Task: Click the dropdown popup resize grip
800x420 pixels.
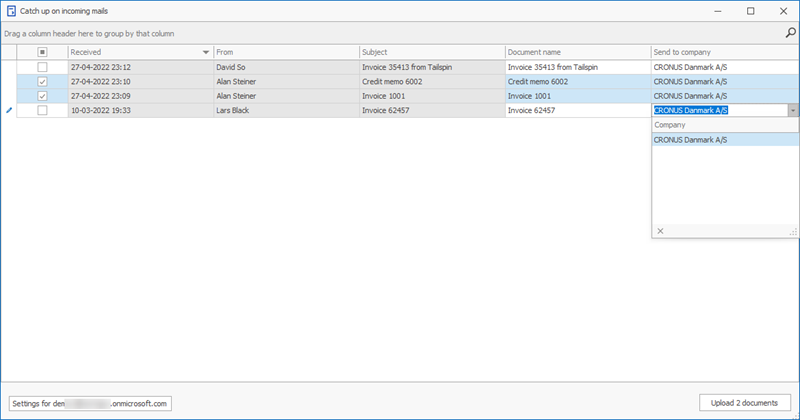Action: tap(792, 232)
